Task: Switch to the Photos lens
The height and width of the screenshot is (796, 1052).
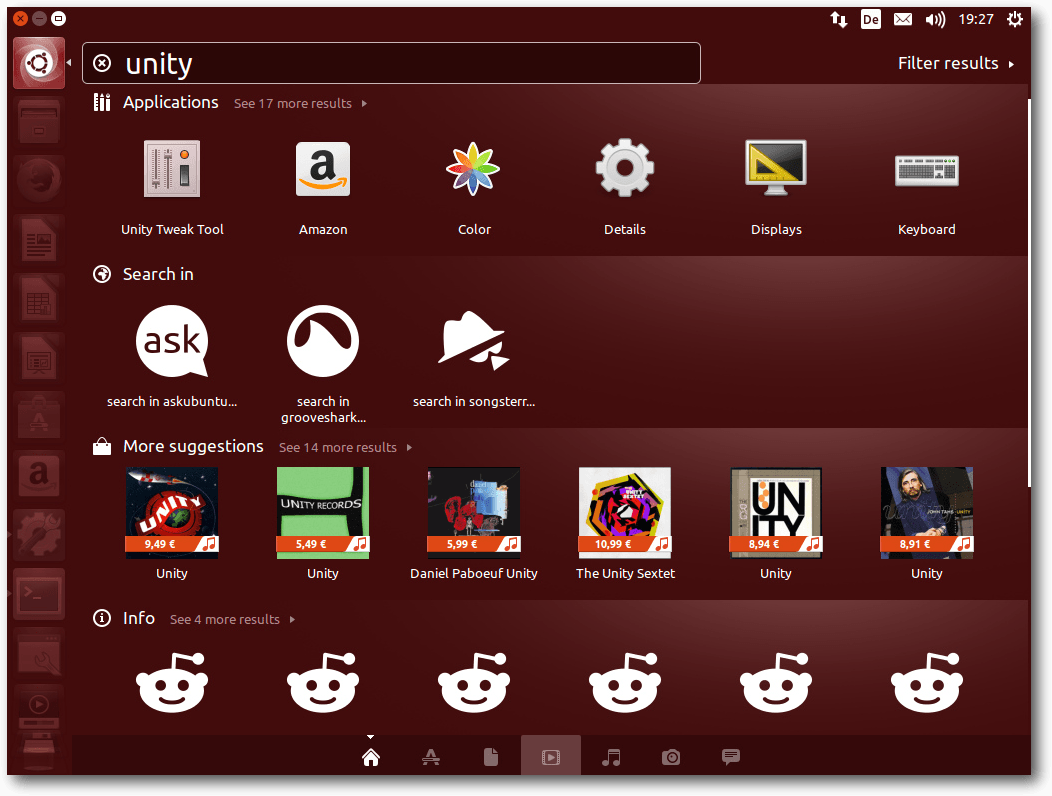Action: (671, 757)
